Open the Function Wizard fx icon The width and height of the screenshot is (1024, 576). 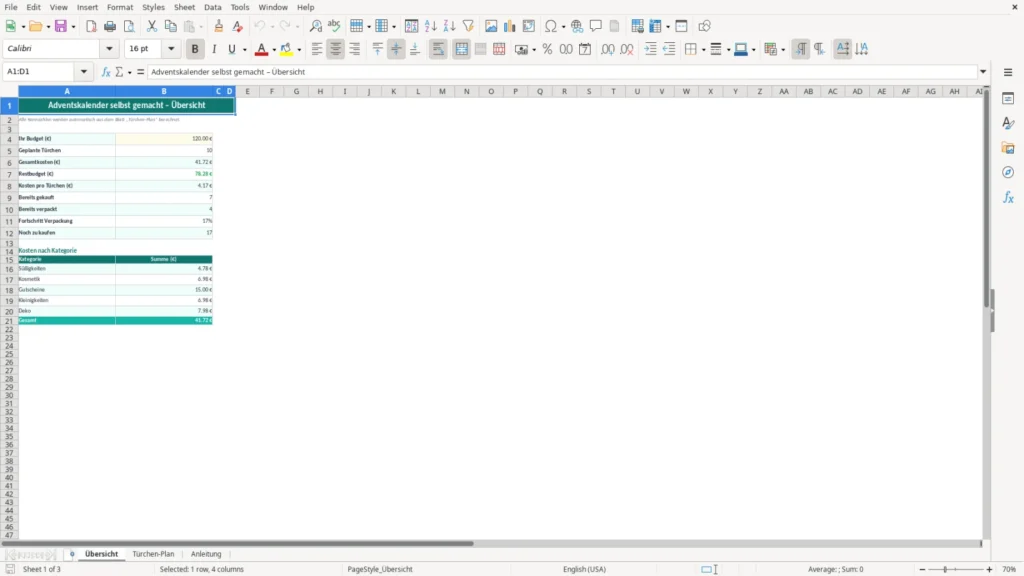point(106,72)
